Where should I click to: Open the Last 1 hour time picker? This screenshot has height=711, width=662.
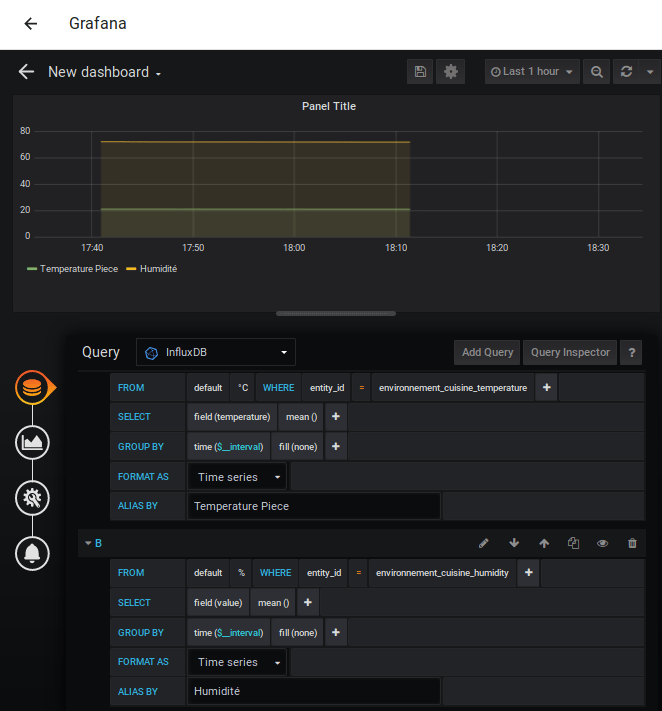[x=532, y=72]
